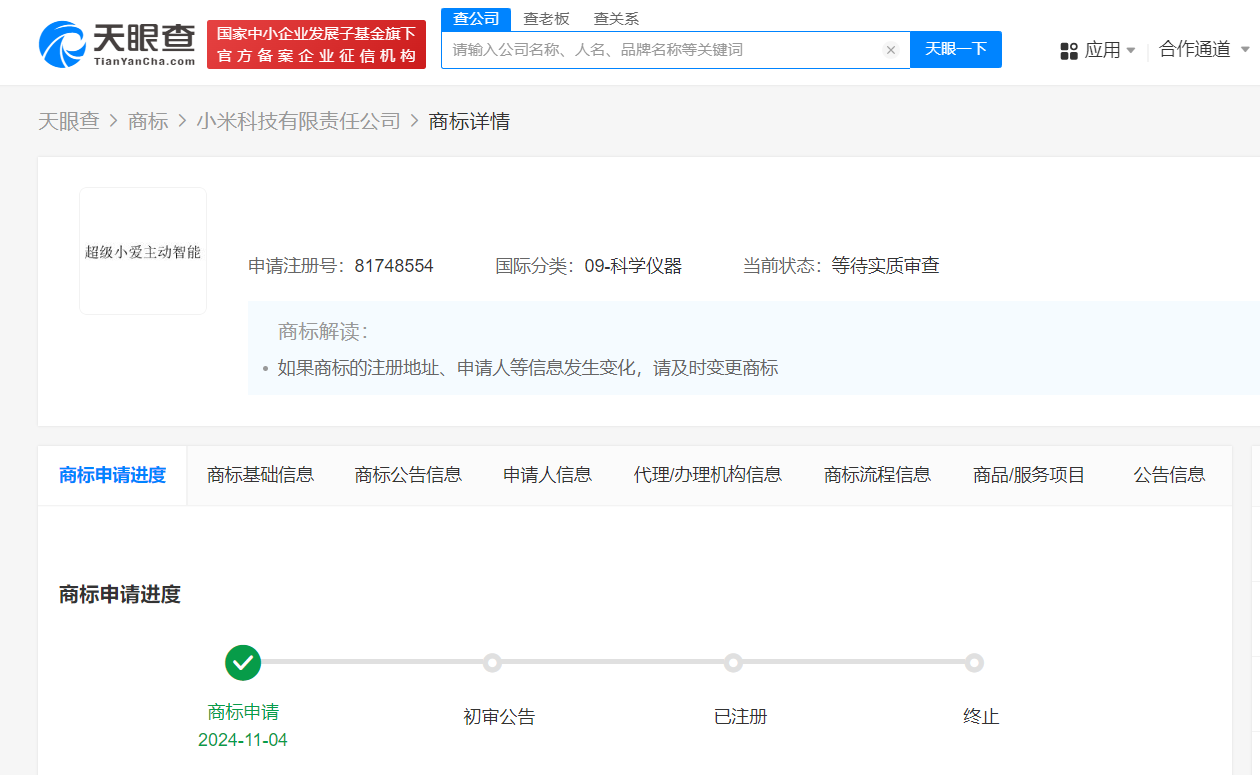Open the 商品/服务项目 tab
The height and width of the screenshot is (775, 1260).
(x=1029, y=475)
